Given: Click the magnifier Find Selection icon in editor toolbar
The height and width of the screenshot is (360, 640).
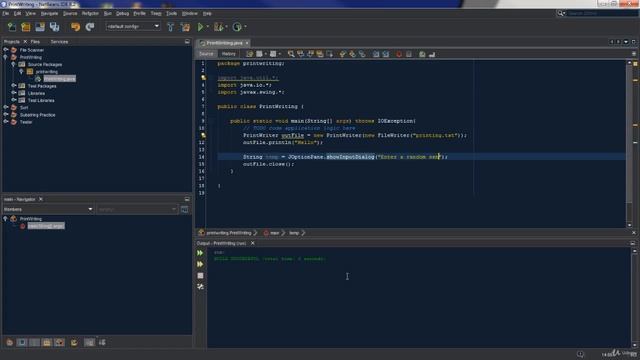Looking at the screenshot, I should click(291, 54).
